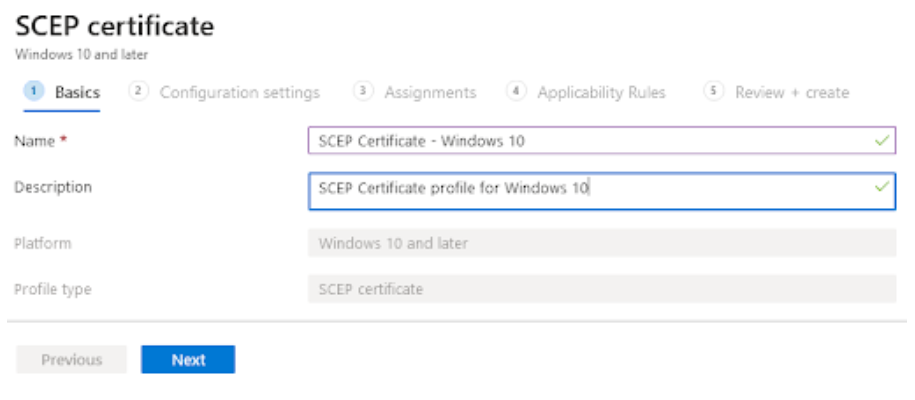Screen dimensions: 915x400
Task: Click the SCEP certificate page heading
Action: click(114, 26)
